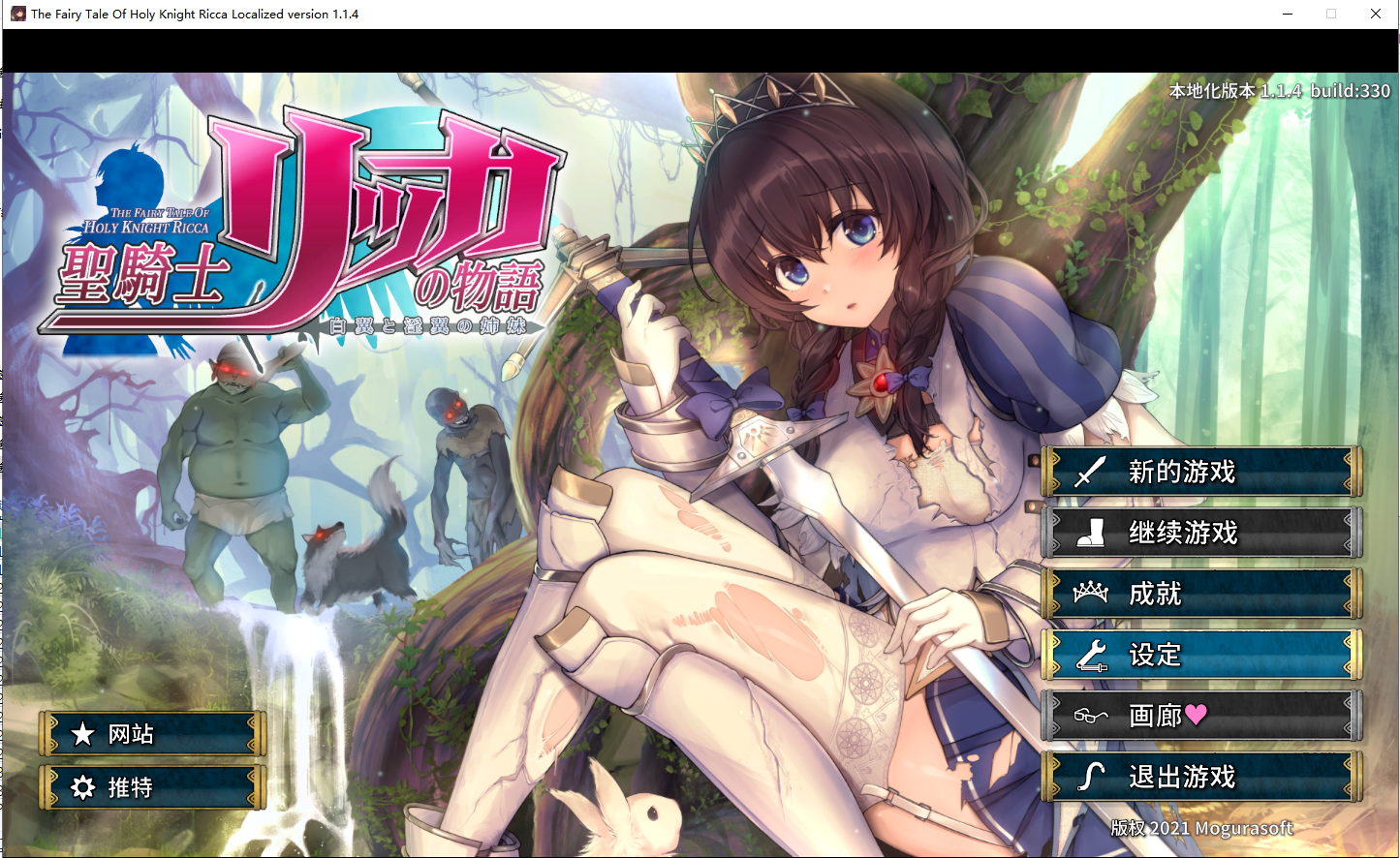Click the gear icon beside 推特
Screen dimensions: 1400x858
83,787
